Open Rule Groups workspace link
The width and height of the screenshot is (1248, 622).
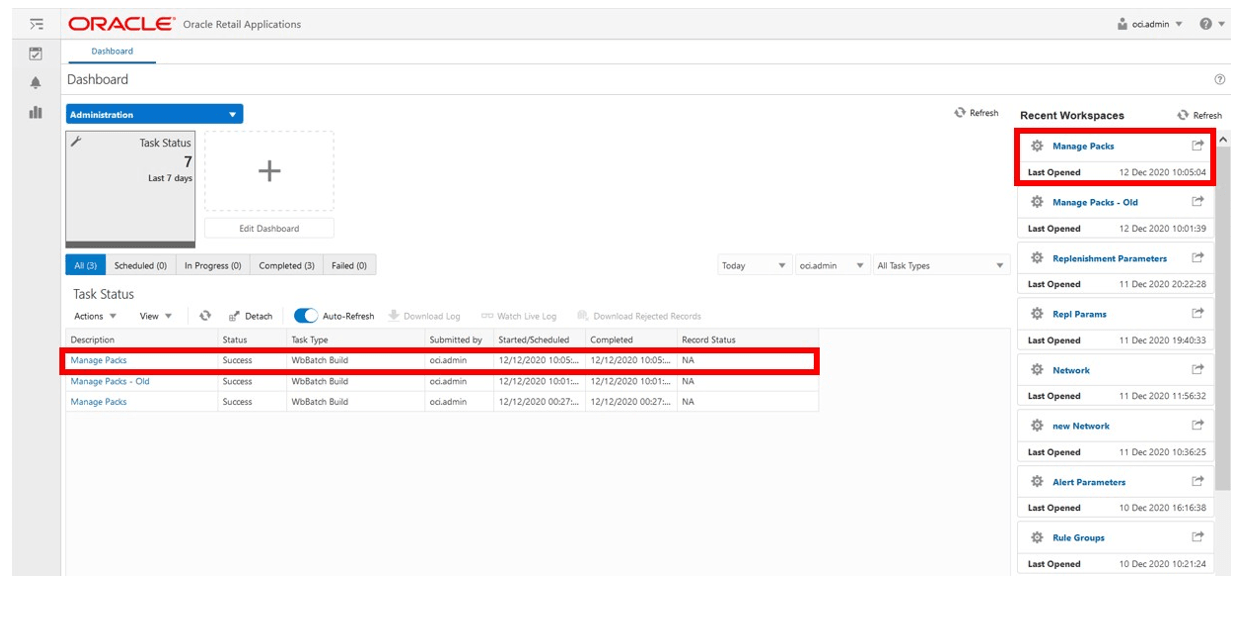[x=1079, y=538]
